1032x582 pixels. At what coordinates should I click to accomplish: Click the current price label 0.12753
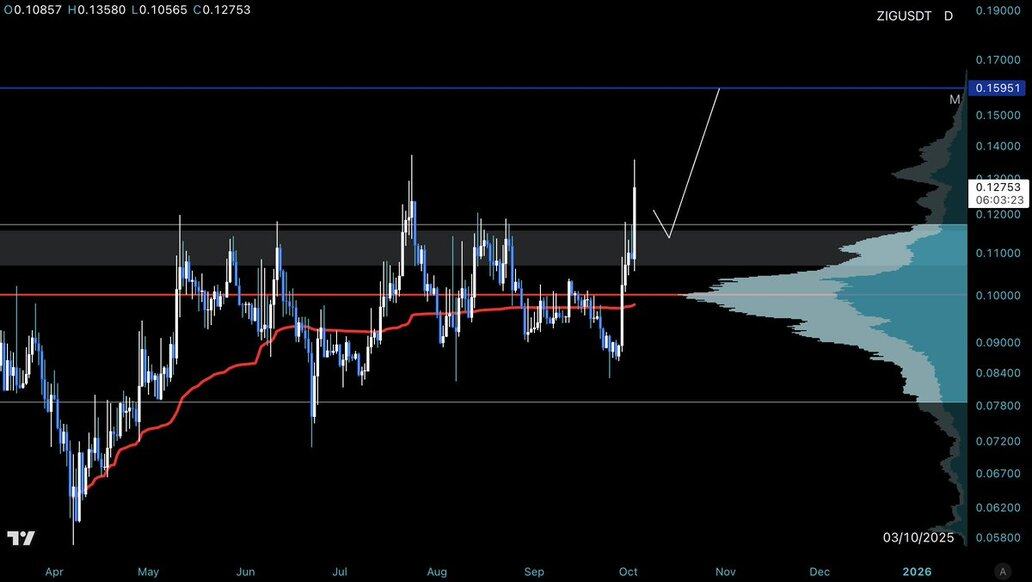[997, 186]
